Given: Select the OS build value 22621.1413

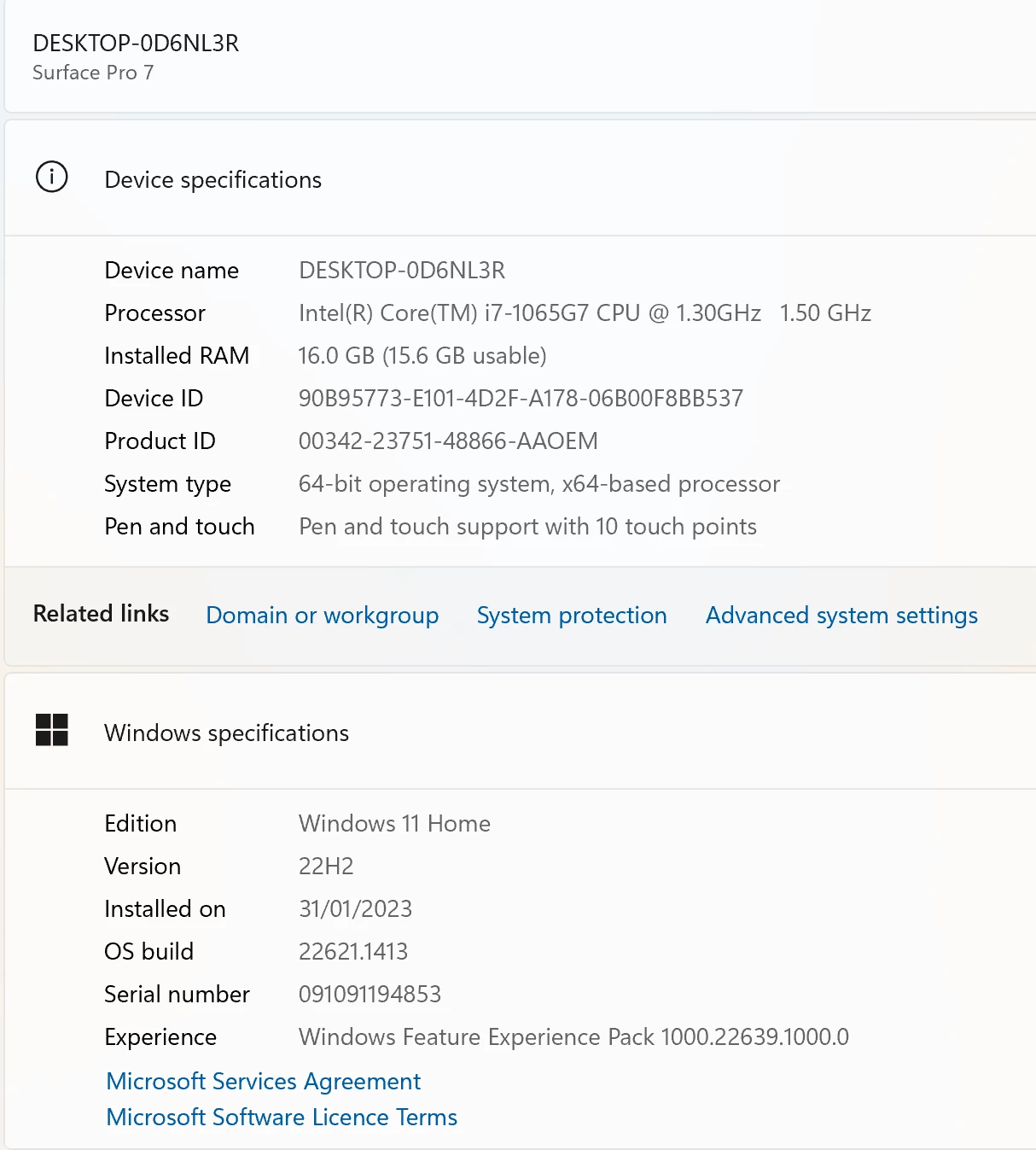Looking at the screenshot, I should point(353,951).
